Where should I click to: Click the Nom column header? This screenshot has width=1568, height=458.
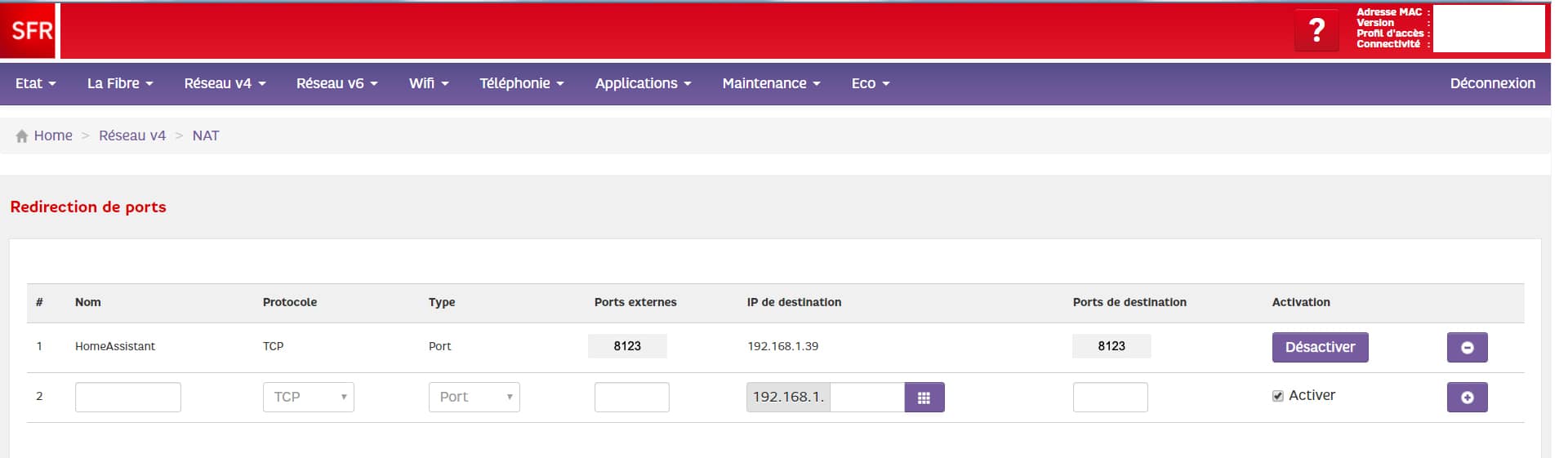point(88,302)
